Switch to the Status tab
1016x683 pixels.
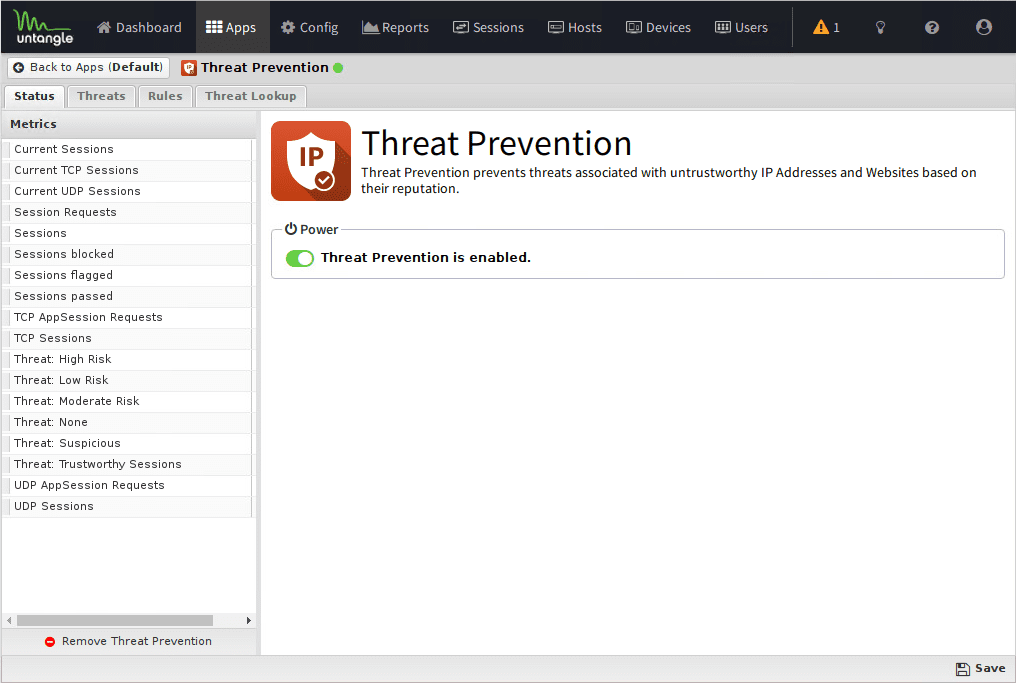[x=34, y=96]
